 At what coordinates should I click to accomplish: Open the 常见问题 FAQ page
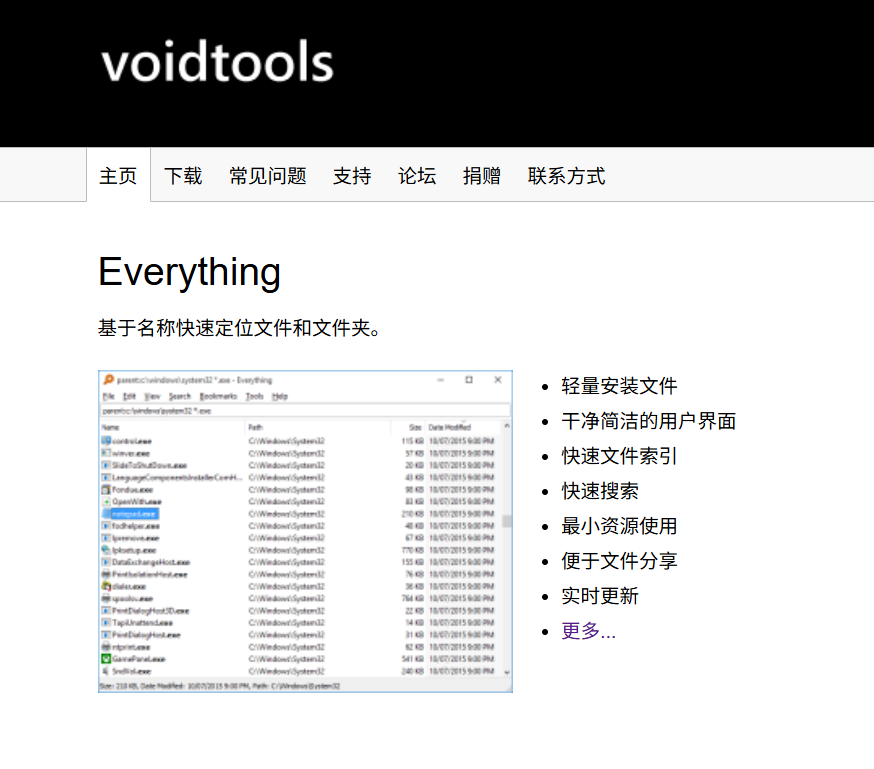268,176
